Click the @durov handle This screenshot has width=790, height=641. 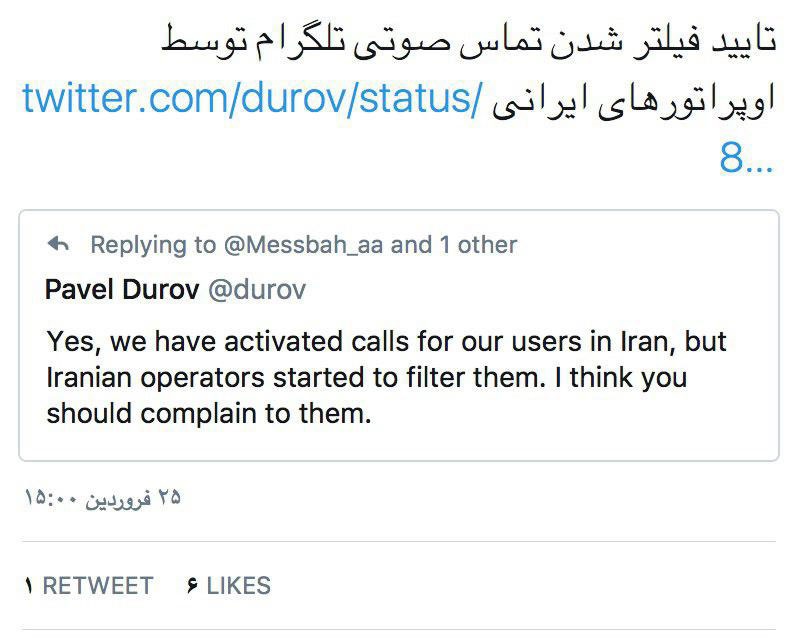(x=256, y=290)
